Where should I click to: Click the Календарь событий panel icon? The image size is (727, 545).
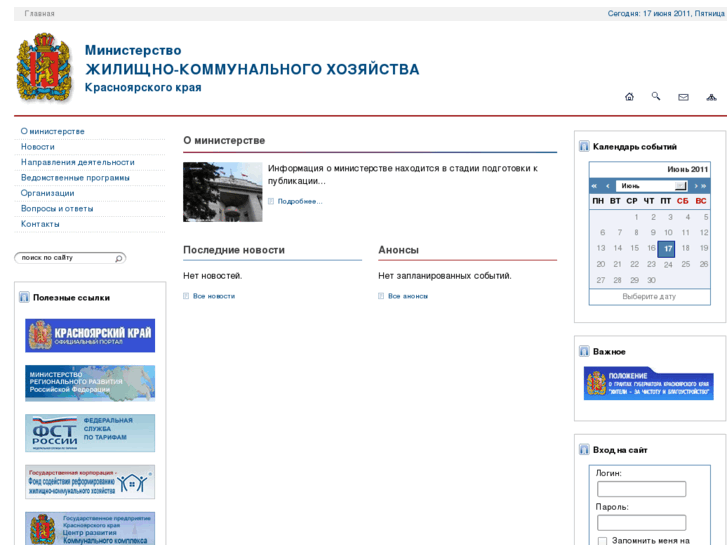pyautogui.click(x=584, y=147)
